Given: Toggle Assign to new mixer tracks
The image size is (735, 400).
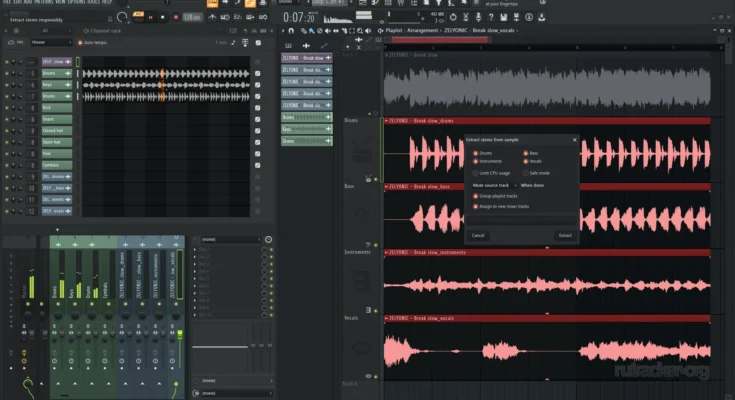Looking at the screenshot, I should coord(501,206).
